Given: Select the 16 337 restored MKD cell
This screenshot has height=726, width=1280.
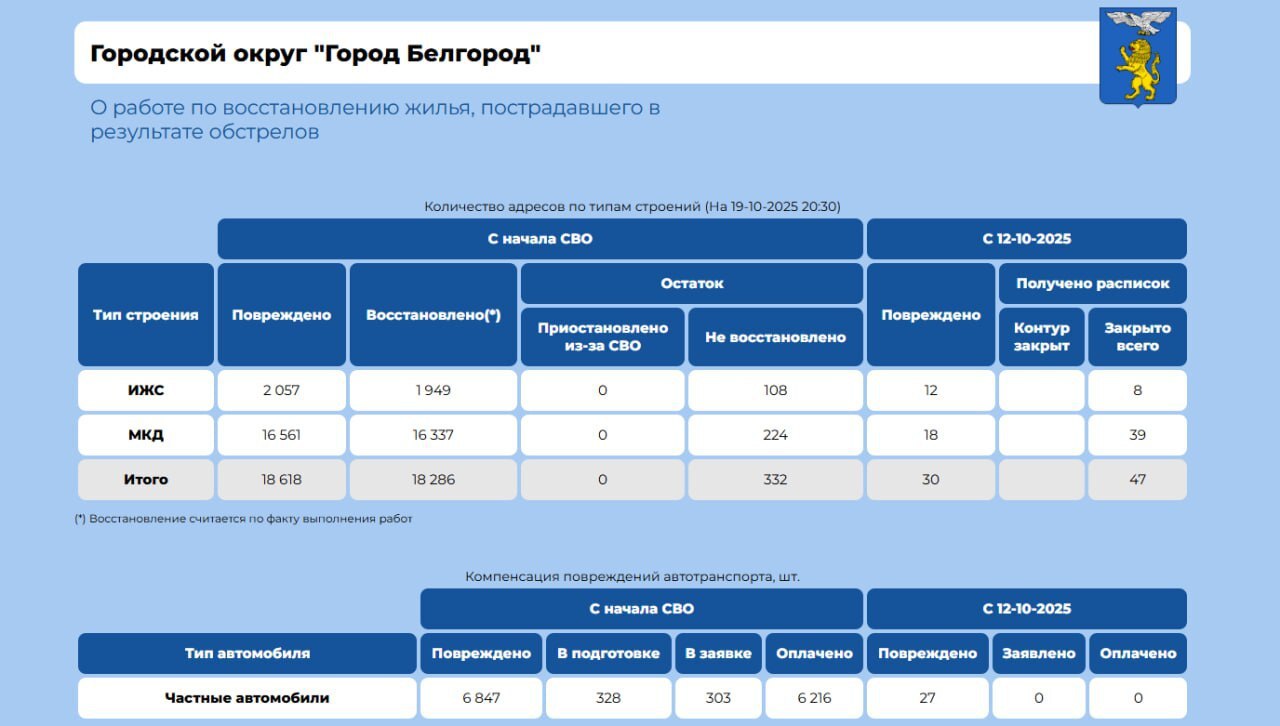Looking at the screenshot, I should click(x=433, y=435).
